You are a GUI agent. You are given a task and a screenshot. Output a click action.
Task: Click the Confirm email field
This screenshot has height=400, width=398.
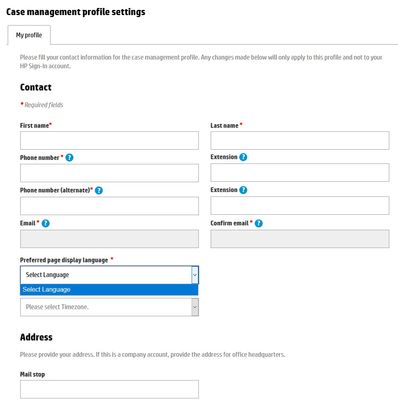click(300, 239)
